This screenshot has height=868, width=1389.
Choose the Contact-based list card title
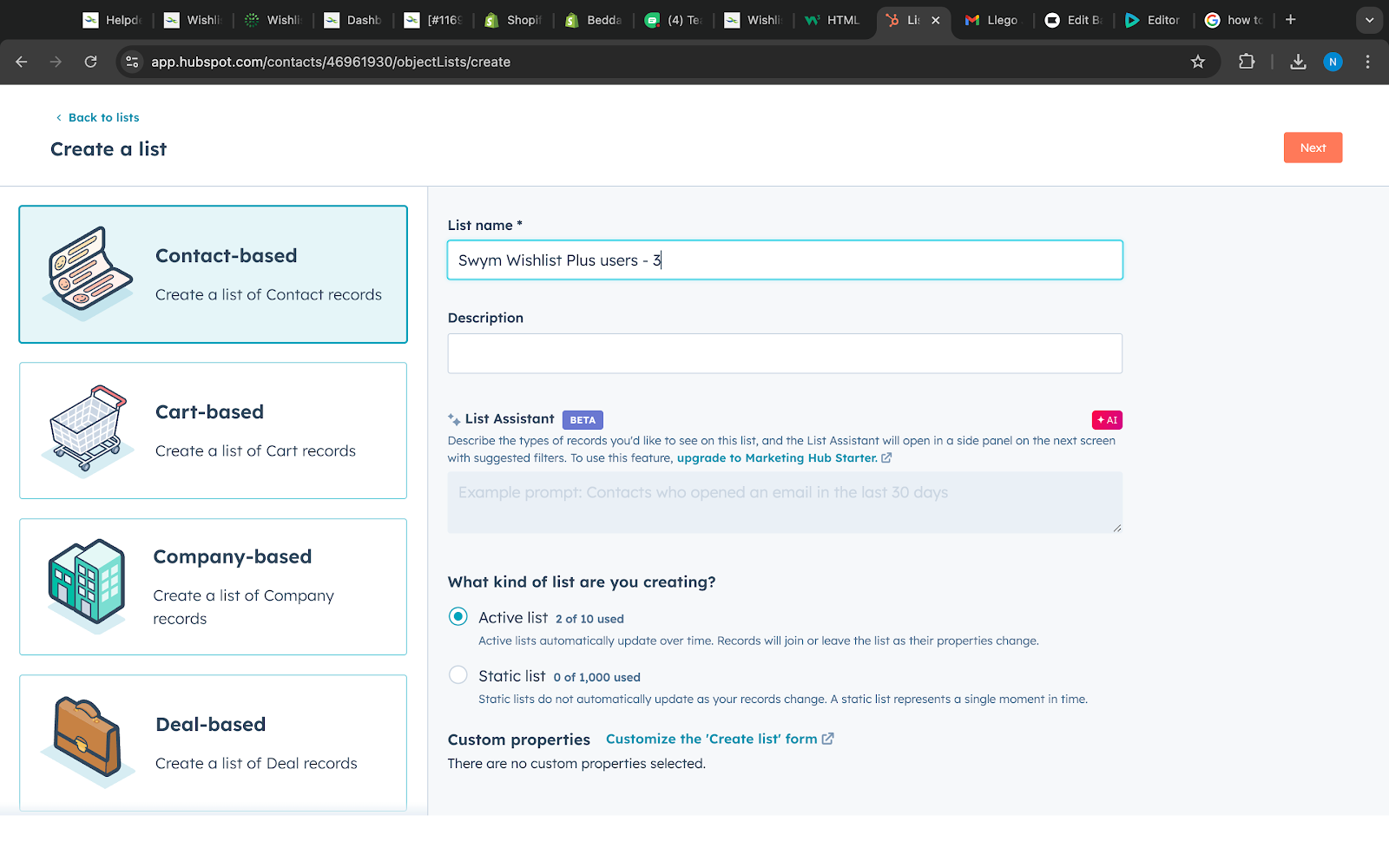(226, 255)
